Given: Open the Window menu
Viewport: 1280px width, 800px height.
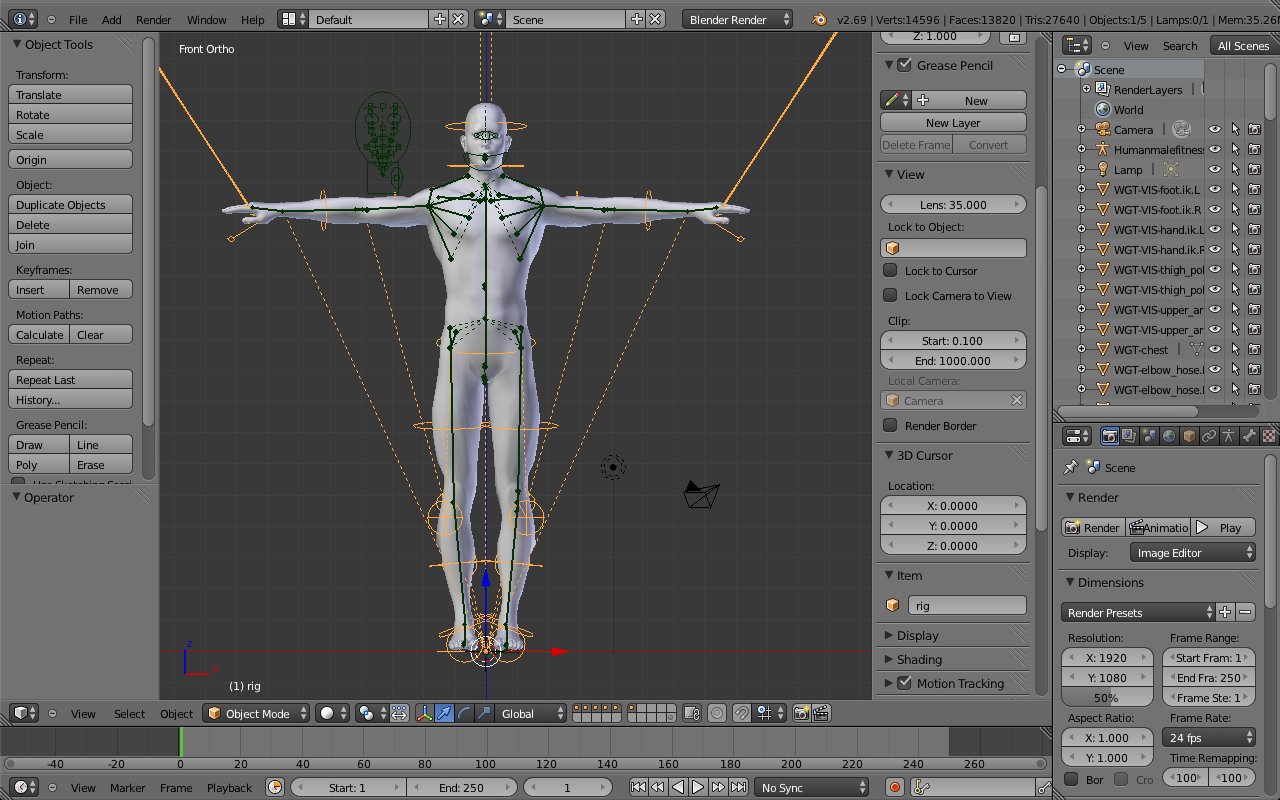Looking at the screenshot, I should tap(206, 19).
